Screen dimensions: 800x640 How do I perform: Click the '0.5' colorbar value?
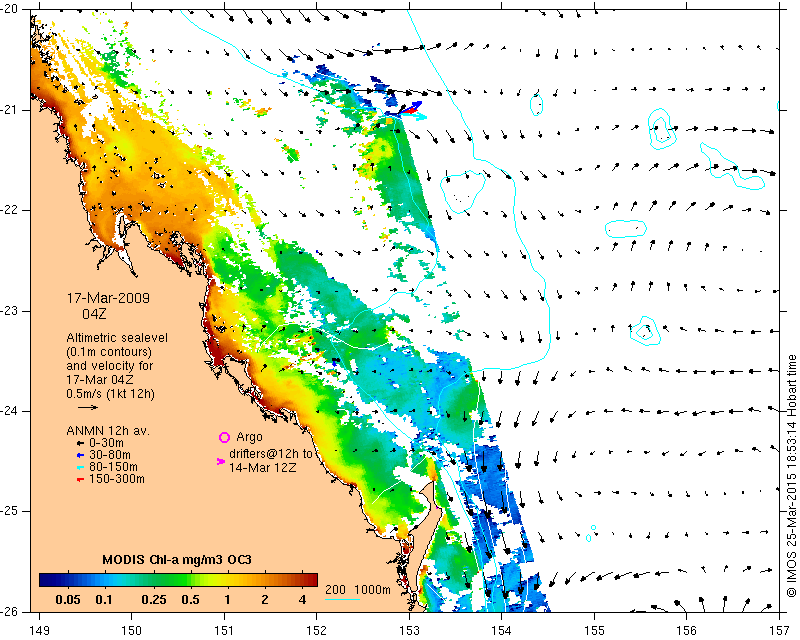190,600
